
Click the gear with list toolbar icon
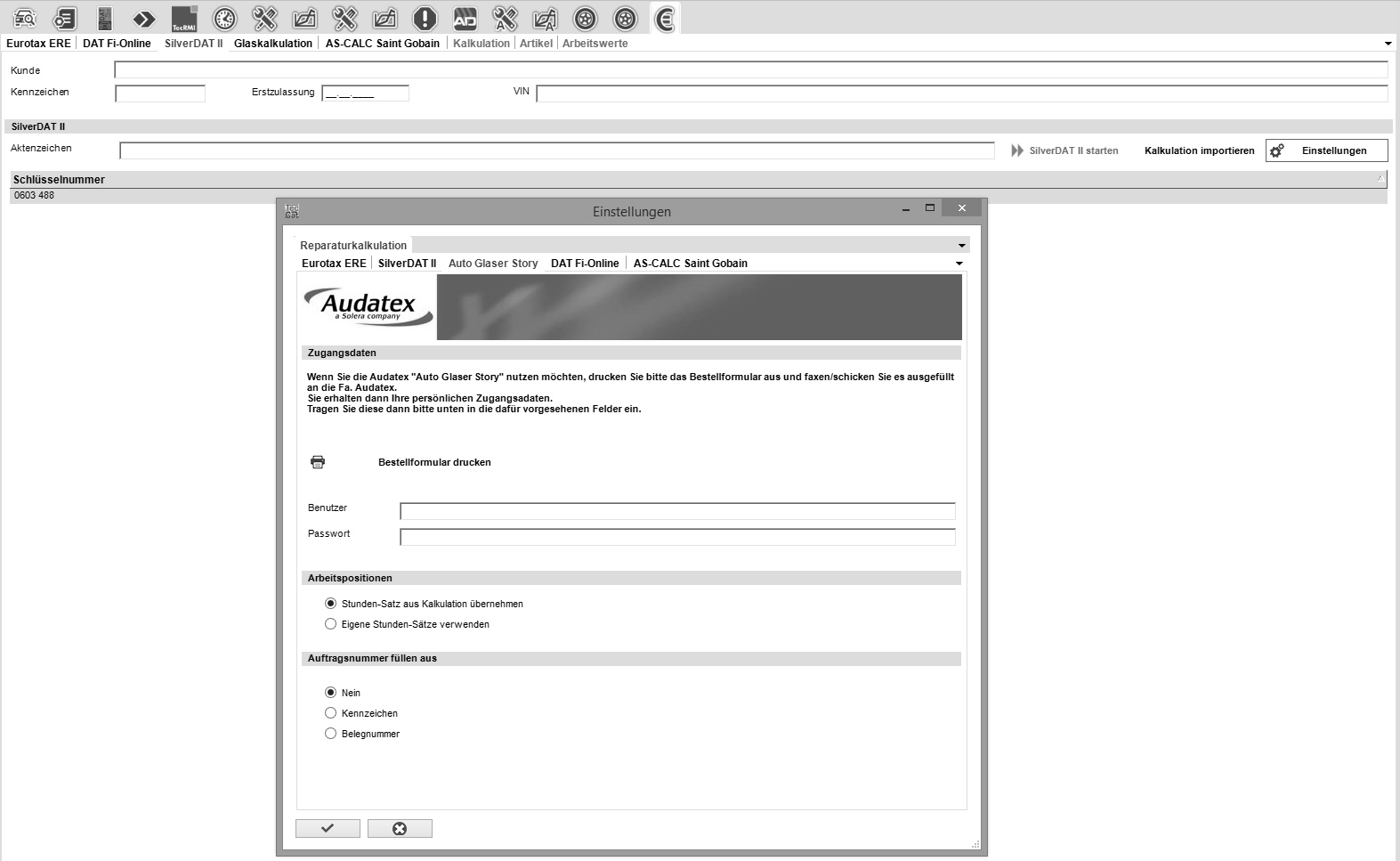click(65, 18)
